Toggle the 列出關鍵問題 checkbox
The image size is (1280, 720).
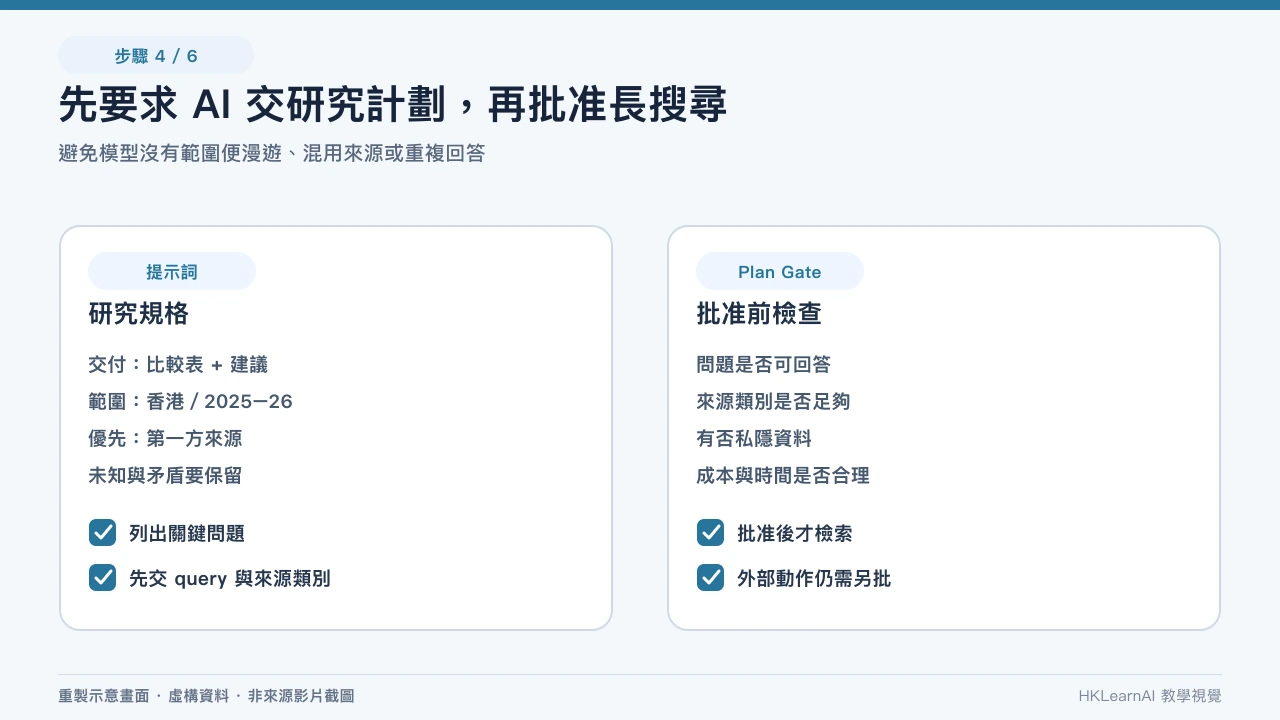[103, 532]
